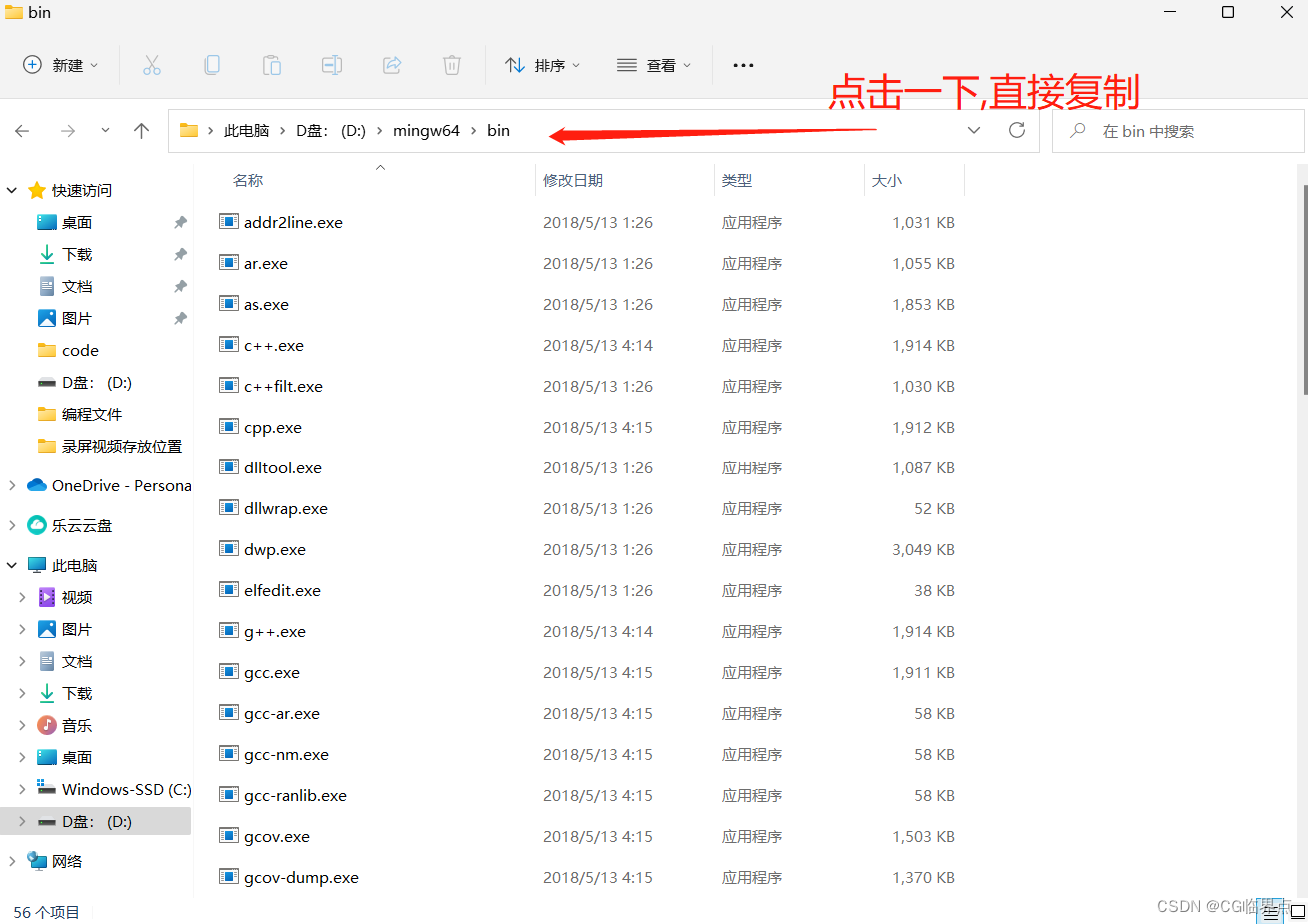Open the 查看 view dropdown
The height and width of the screenshot is (924, 1308).
(x=654, y=65)
